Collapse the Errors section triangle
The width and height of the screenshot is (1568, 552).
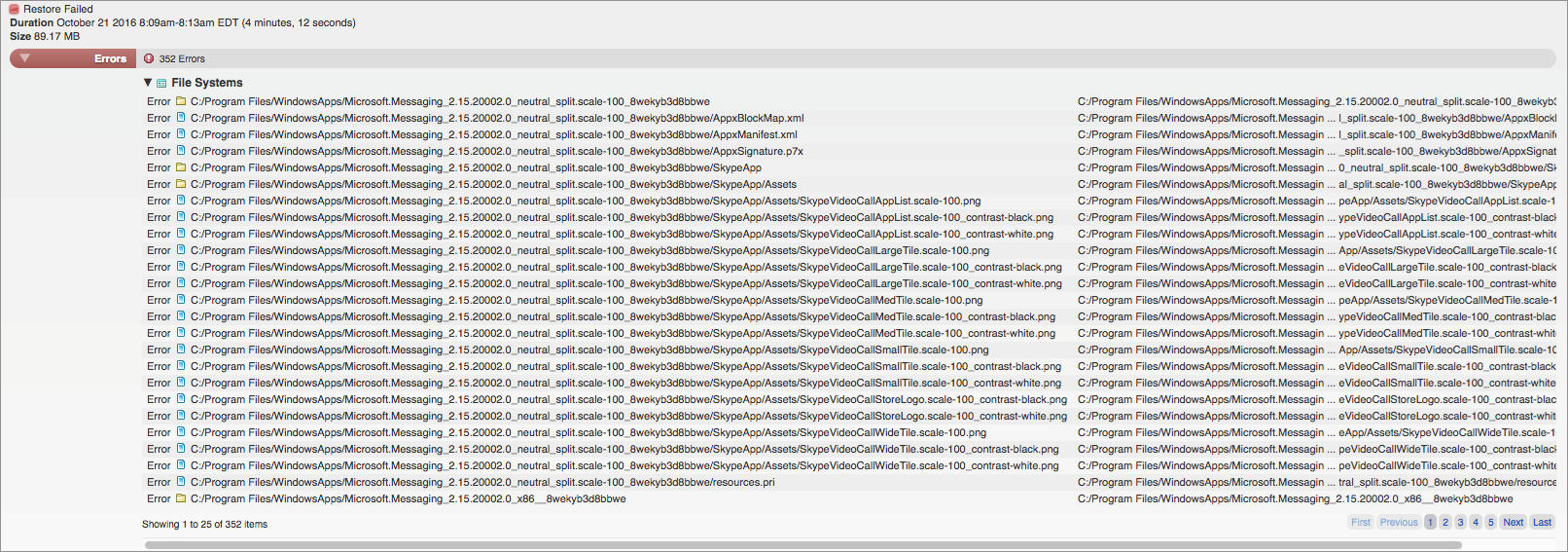(25, 58)
